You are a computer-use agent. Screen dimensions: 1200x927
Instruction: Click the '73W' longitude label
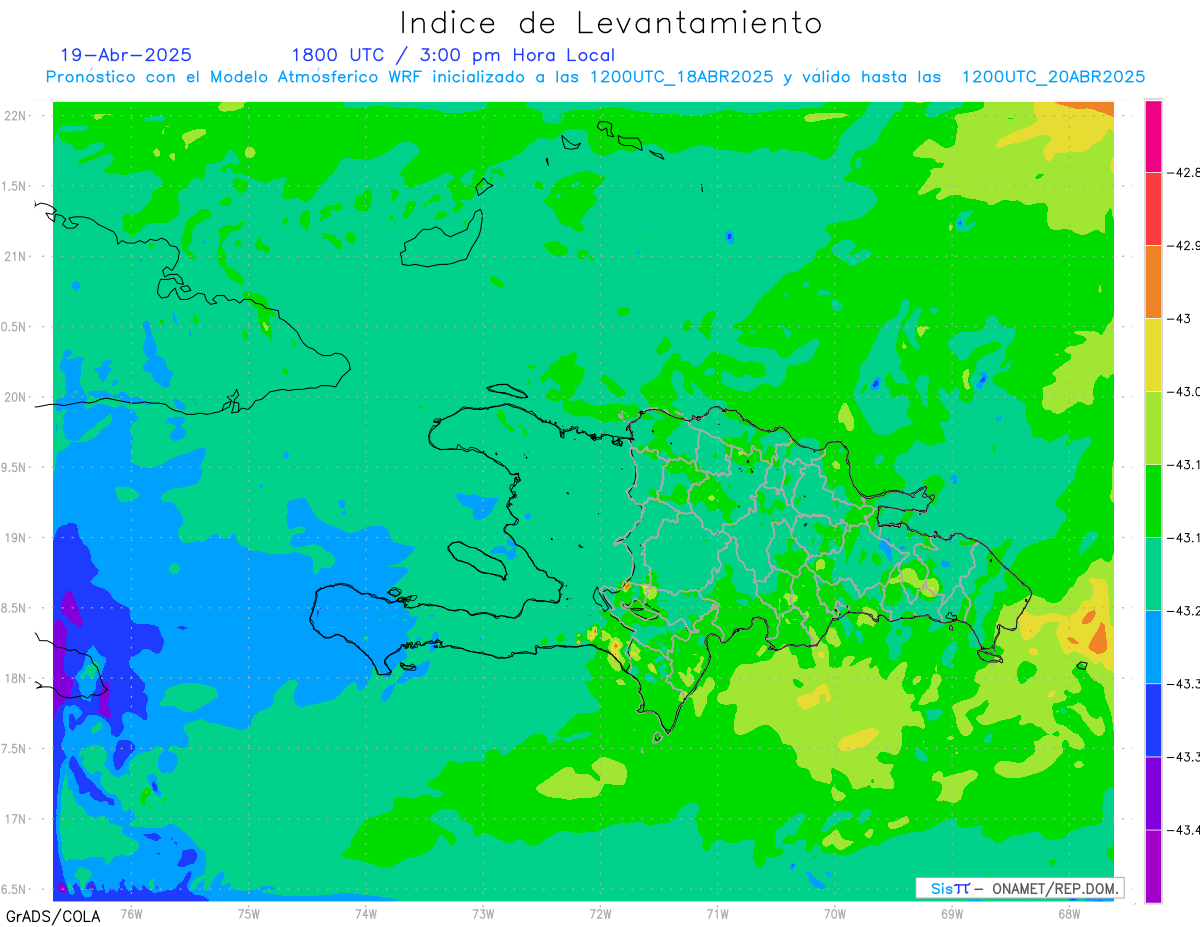[x=483, y=912]
